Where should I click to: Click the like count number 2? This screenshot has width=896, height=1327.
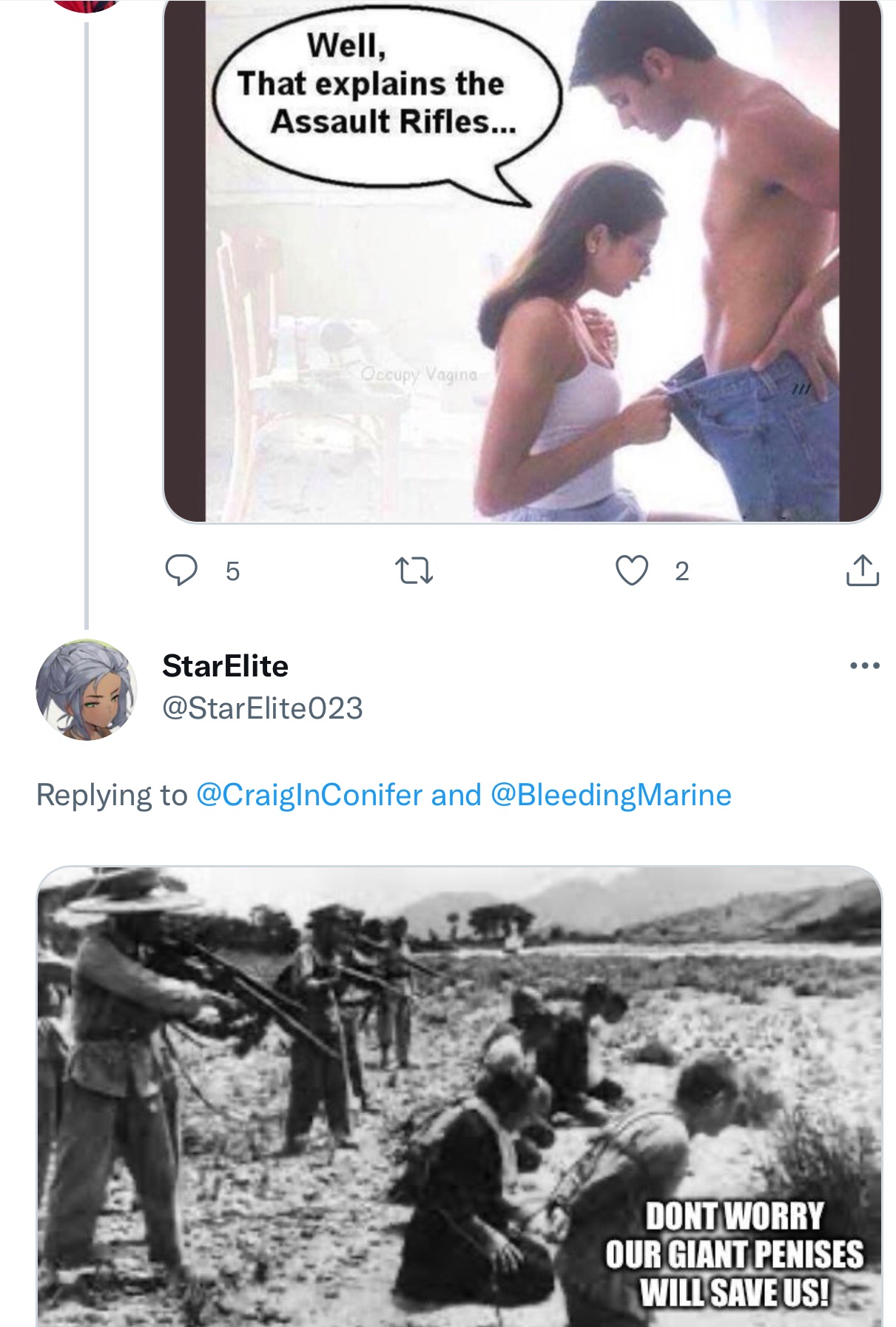[681, 571]
